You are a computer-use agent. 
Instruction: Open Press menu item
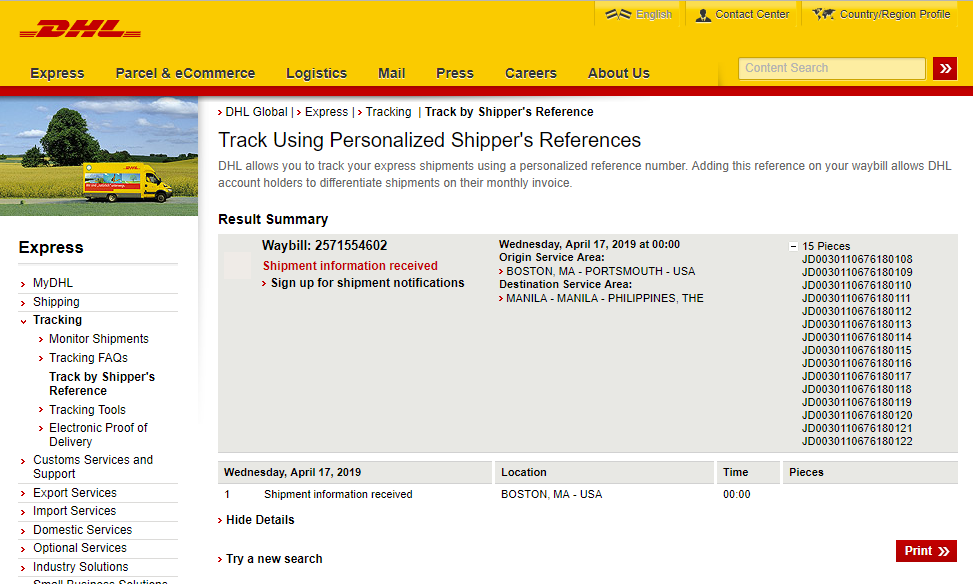pyautogui.click(x=455, y=73)
